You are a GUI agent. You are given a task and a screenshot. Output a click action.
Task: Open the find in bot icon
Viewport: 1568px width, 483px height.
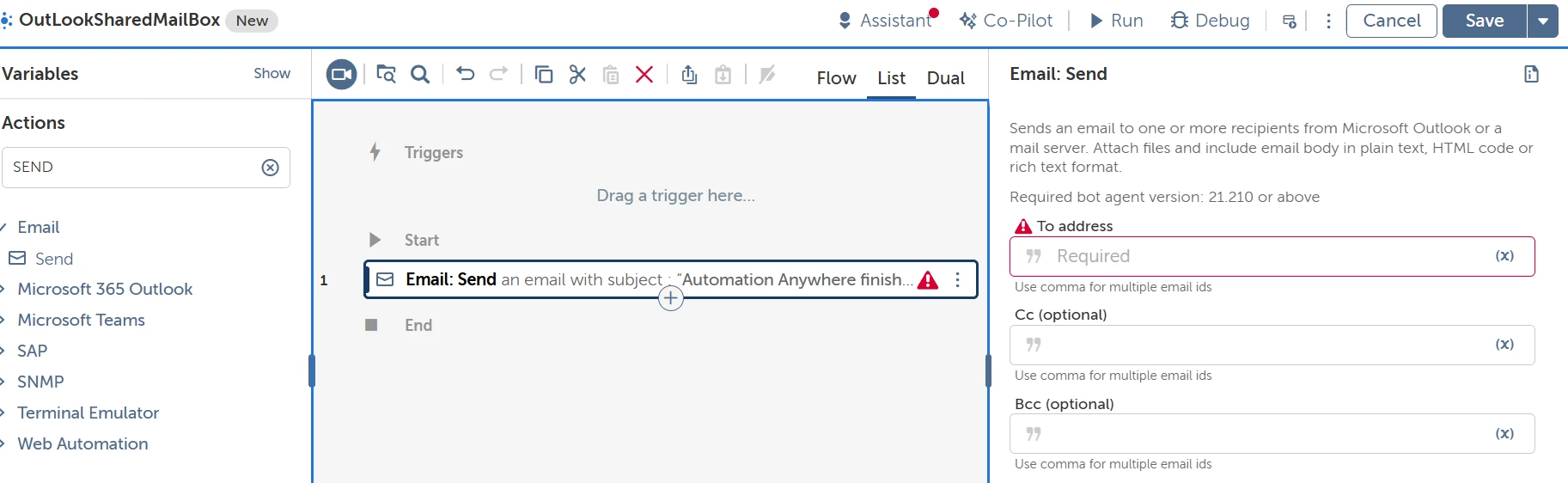pyautogui.click(x=386, y=75)
